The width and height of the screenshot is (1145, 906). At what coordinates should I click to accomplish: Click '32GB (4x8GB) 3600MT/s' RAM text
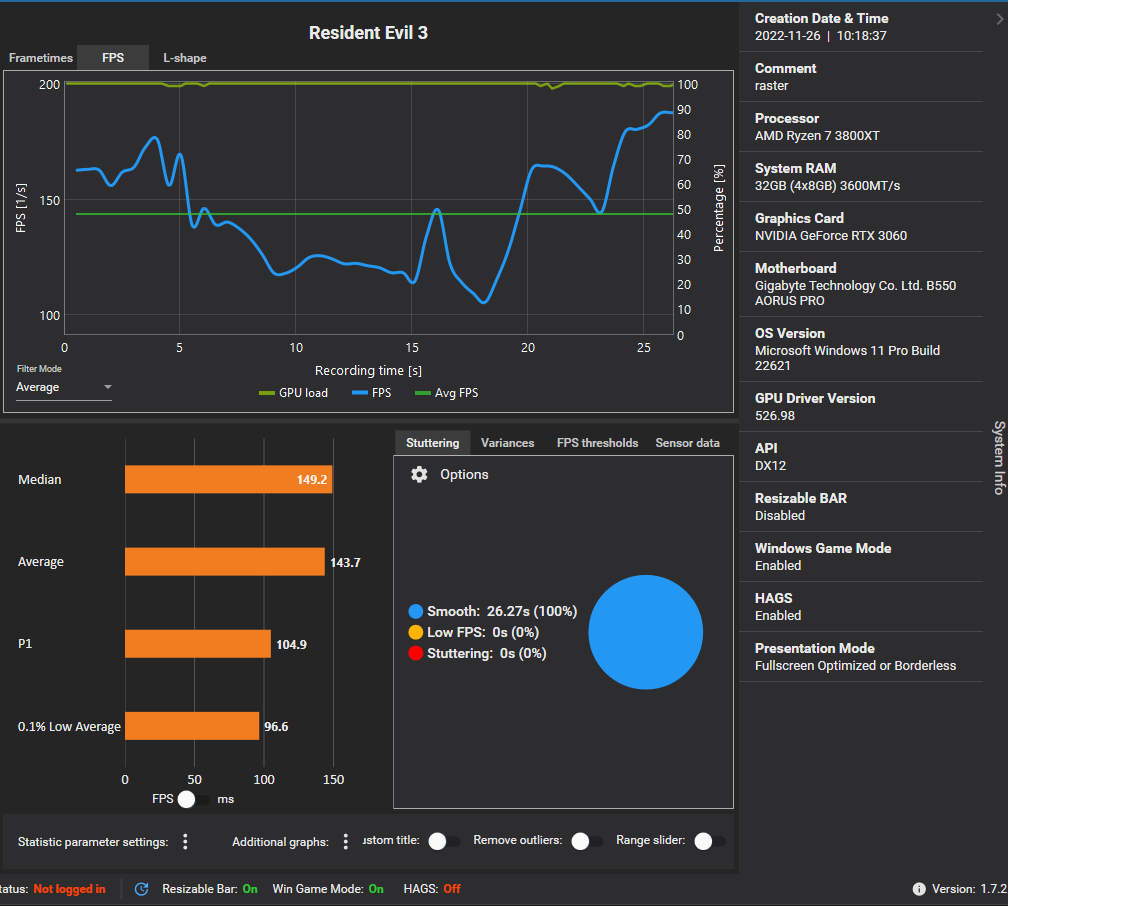827,185
